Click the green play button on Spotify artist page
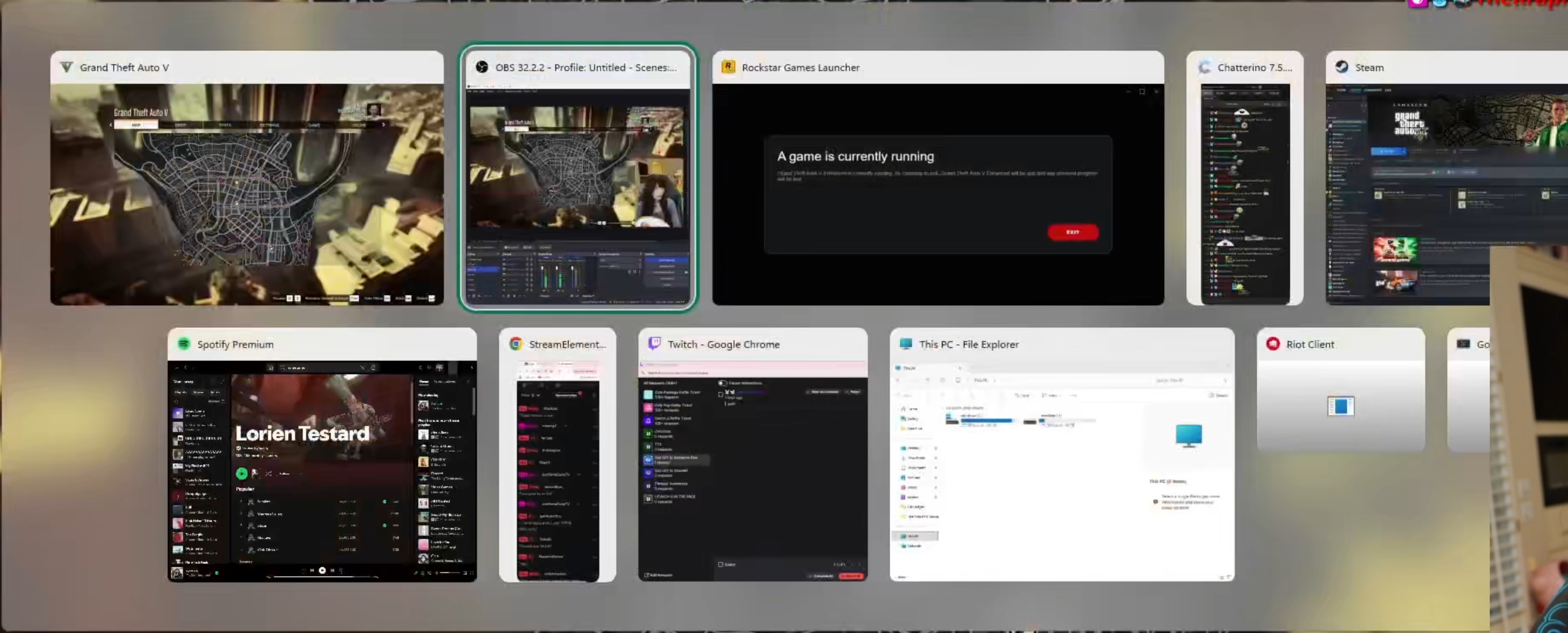Screen dimensions: 1568x633 pos(242,473)
